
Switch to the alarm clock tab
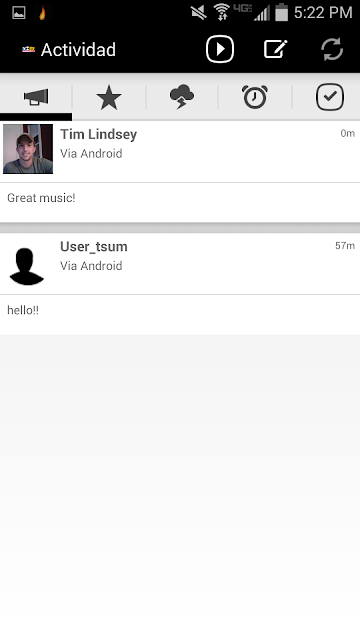click(x=255, y=97)
